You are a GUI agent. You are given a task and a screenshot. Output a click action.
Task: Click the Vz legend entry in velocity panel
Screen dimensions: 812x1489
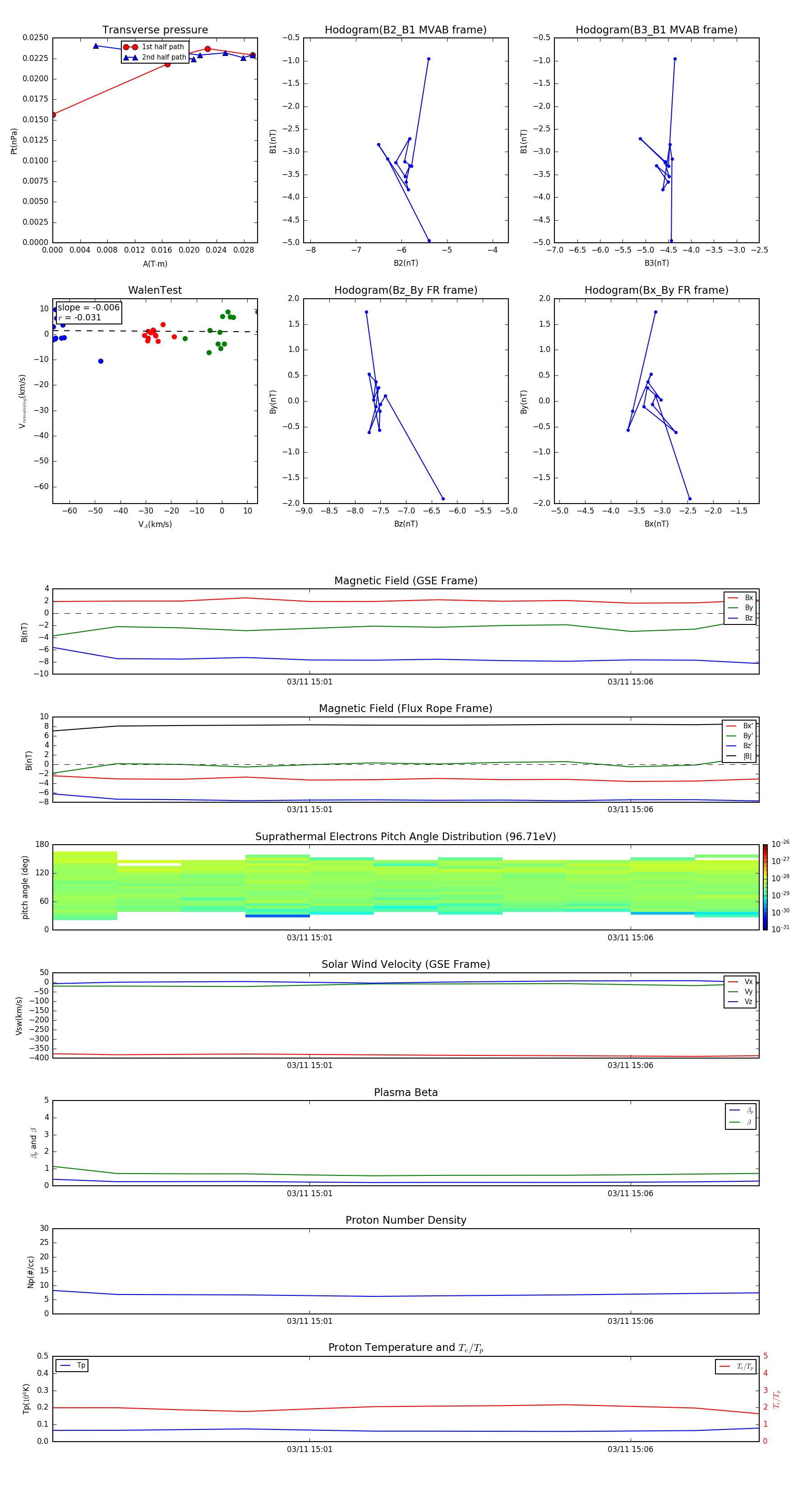click(x=740, y=1002)
